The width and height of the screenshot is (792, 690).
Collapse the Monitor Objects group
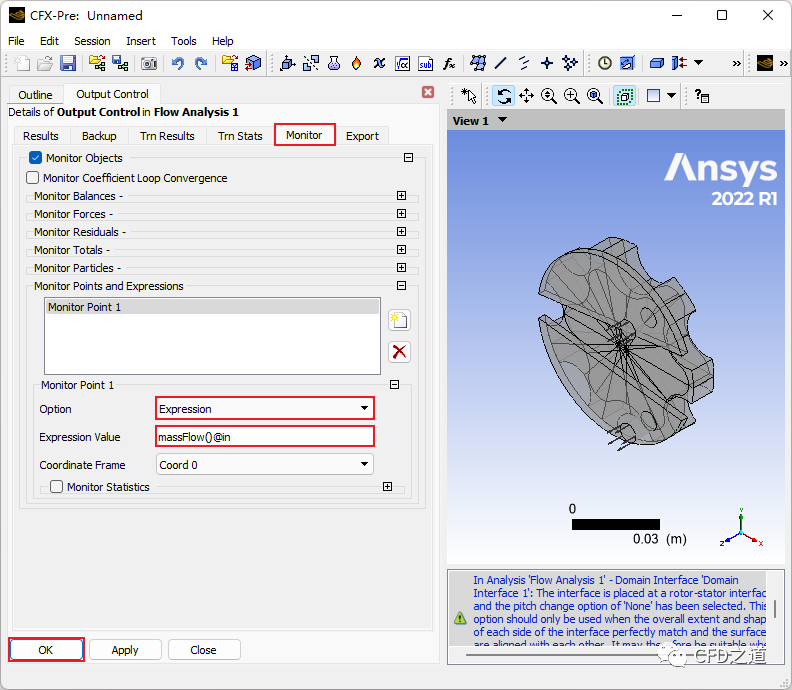point(409,158)
